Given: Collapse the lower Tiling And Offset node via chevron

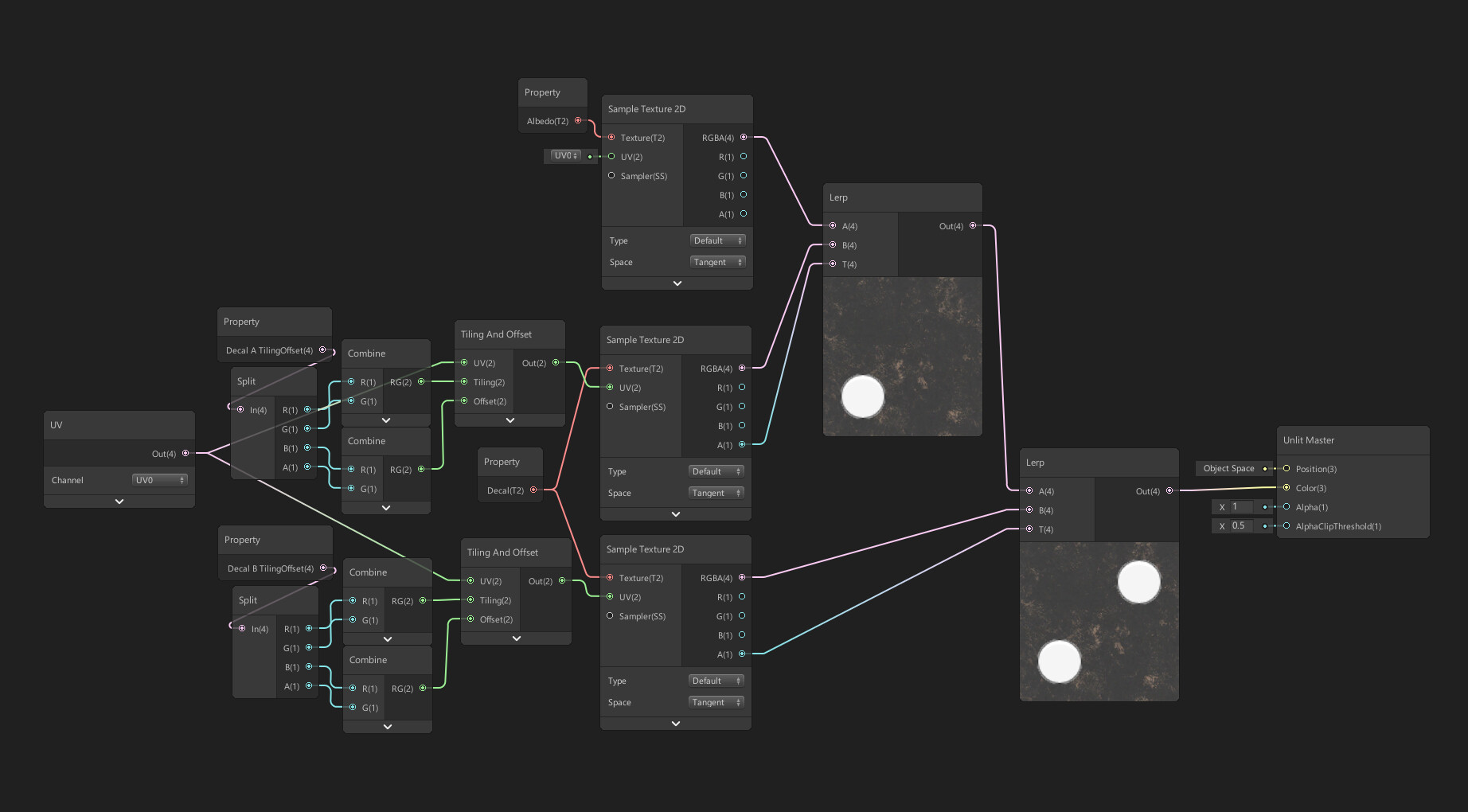Looking at the screenshot, I should click(516, 638).
